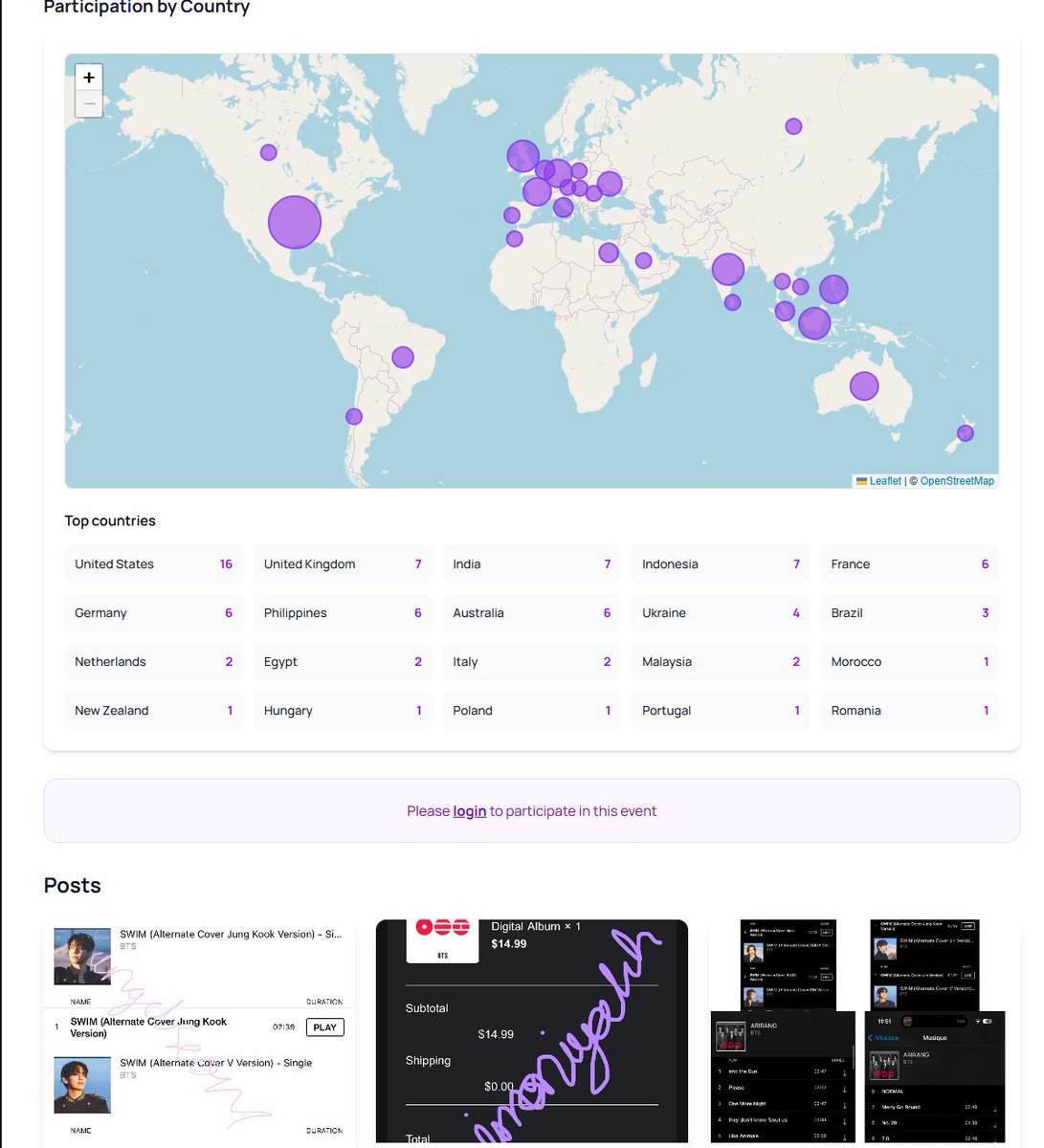This screenshot has height=1148, width=1044.
Task: Select the New Zealand bubble on the map
Action: (x=966, y=433)
